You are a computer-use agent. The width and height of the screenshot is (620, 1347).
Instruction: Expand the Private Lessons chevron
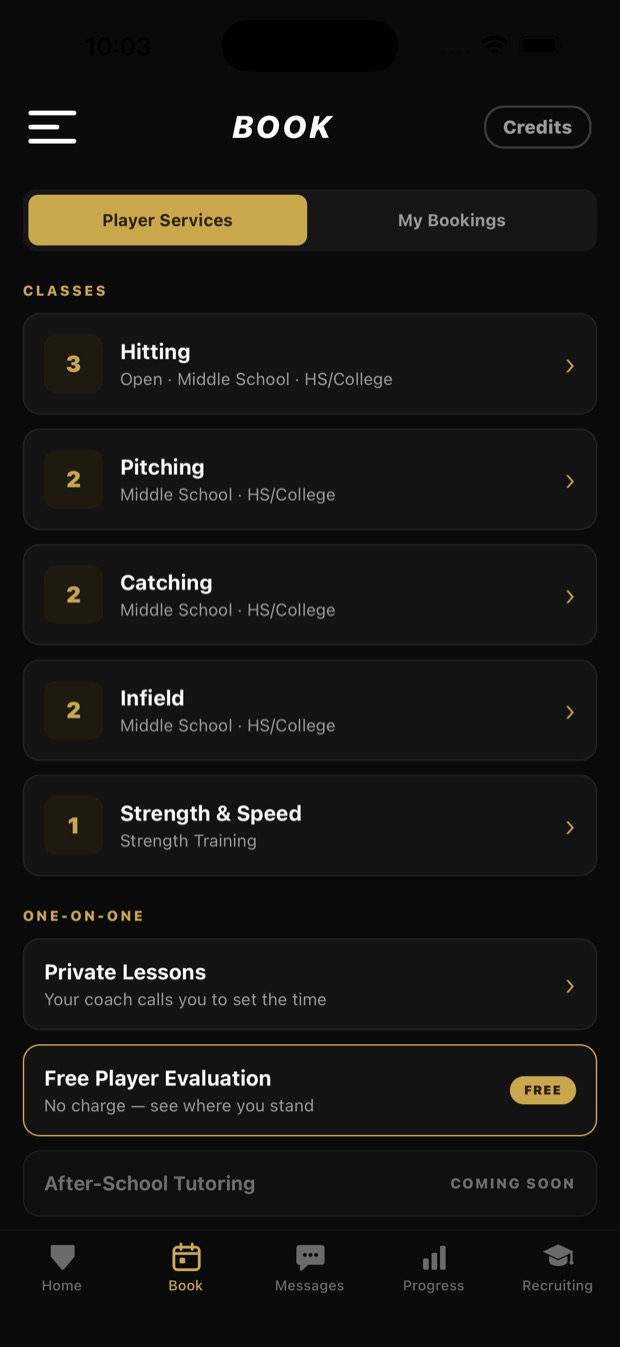point(570,986)
